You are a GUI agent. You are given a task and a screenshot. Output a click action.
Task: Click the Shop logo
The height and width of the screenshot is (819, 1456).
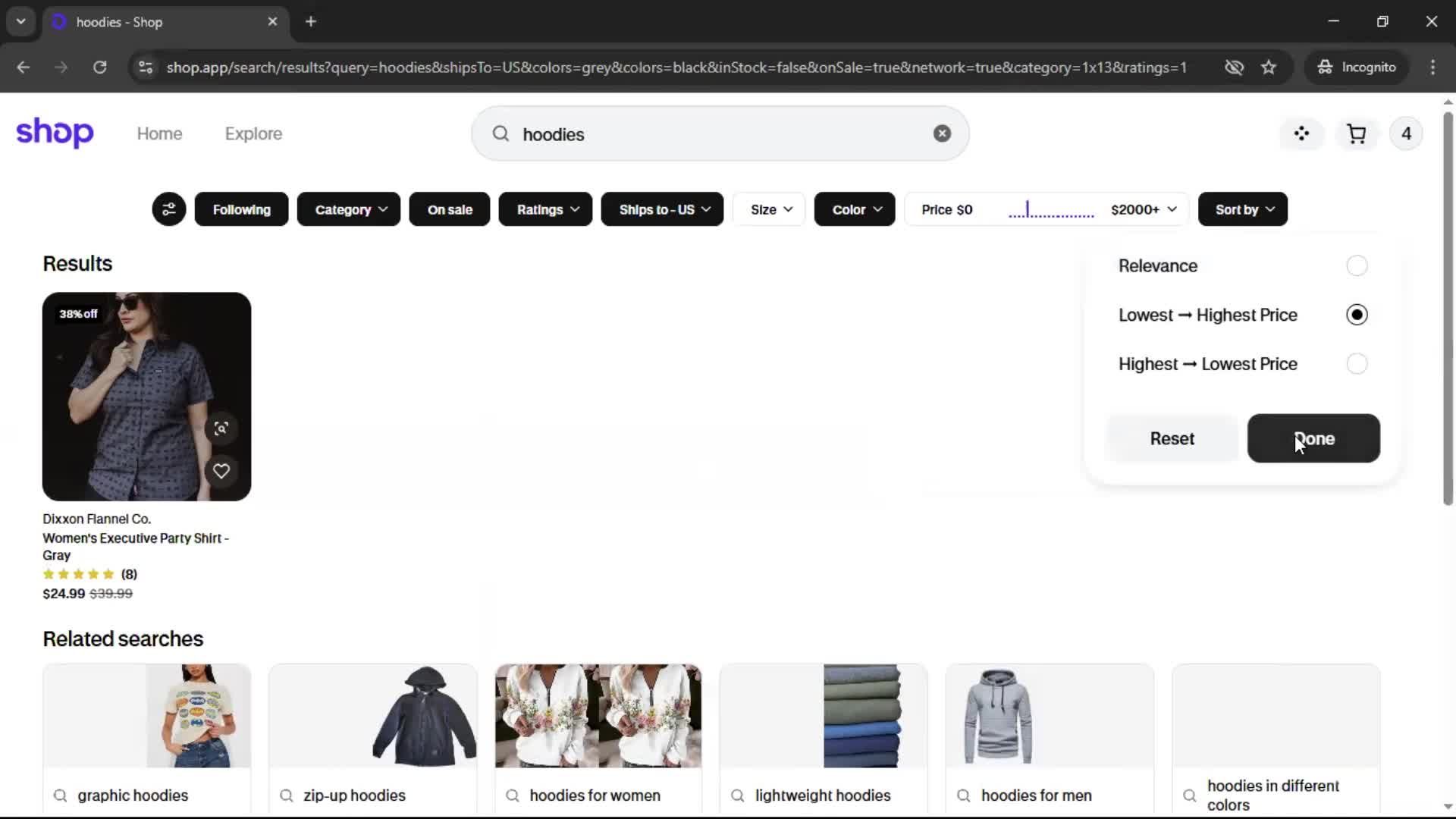point(55,133)
